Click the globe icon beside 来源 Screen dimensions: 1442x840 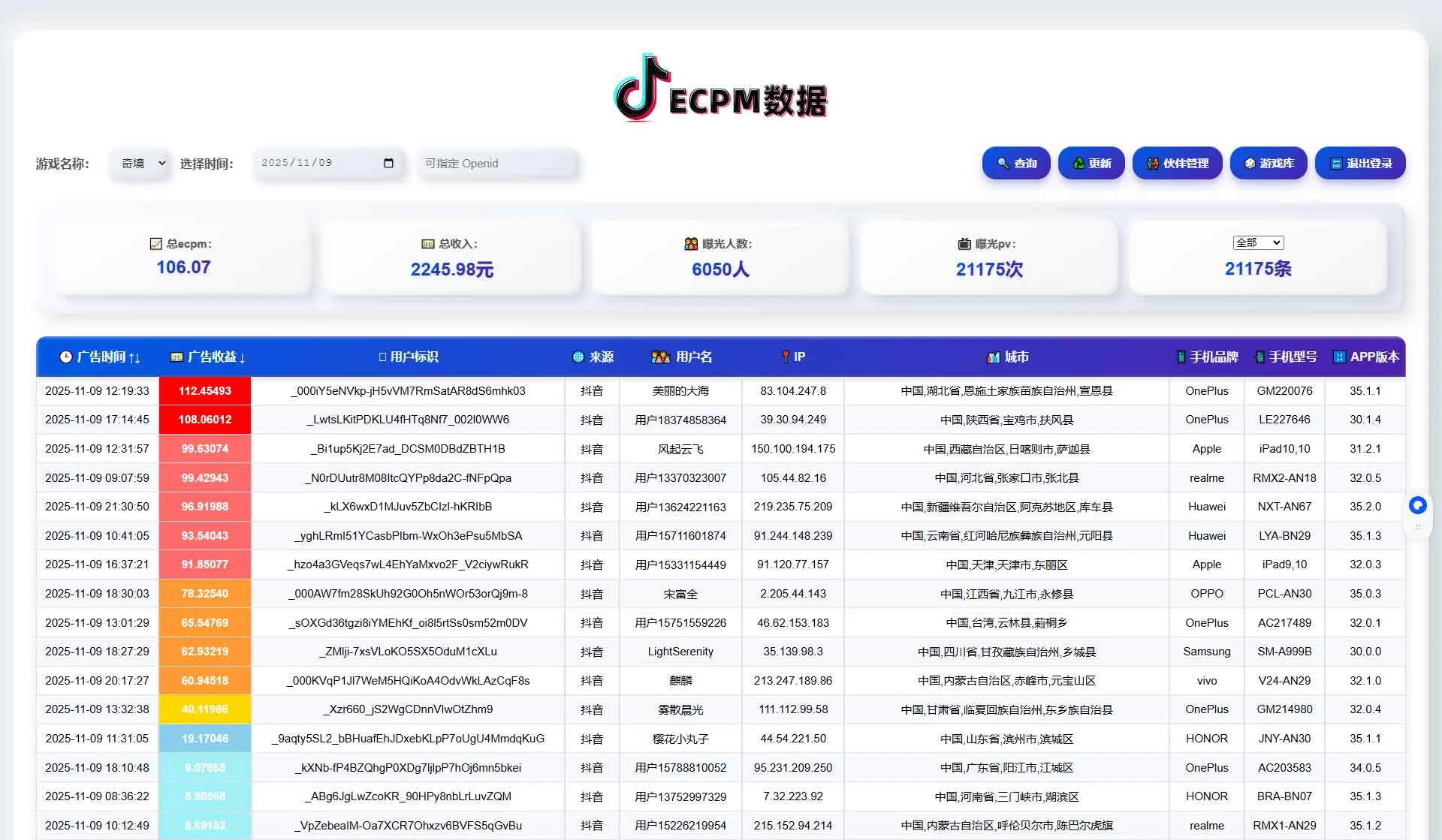click(x=578, y=357)
